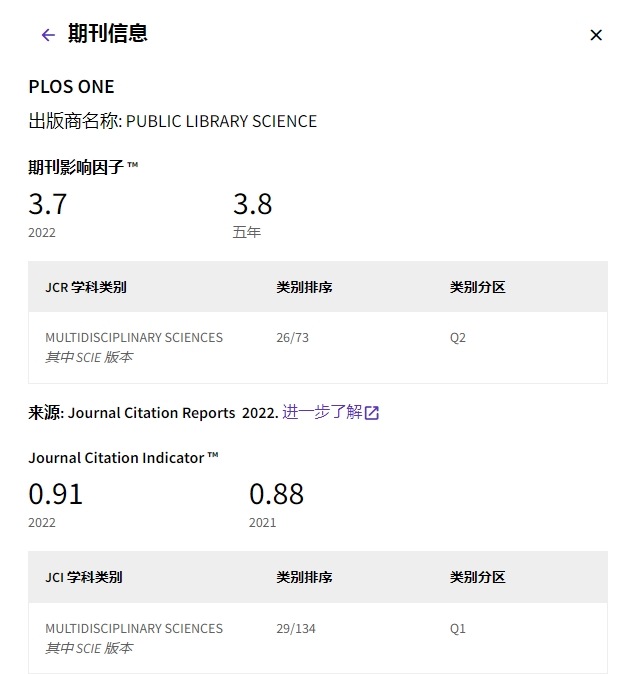Select the PLOS ONE journal name
Viewport: 641px width, 674px height.
(71, 87)
